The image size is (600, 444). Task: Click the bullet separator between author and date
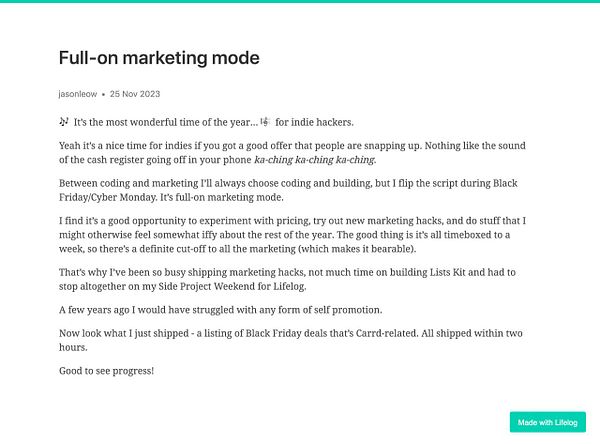(103, 95)
